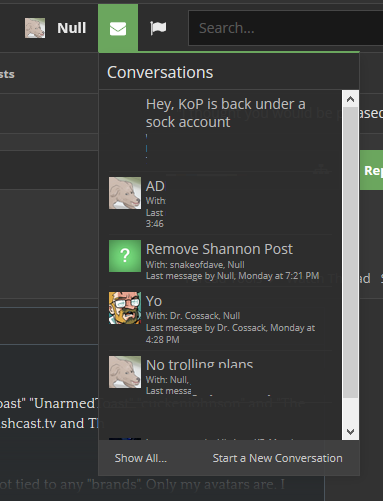This screenshot has height=501, width=383.
Task: Open the Null username menu
Action: tap(72, 28)
